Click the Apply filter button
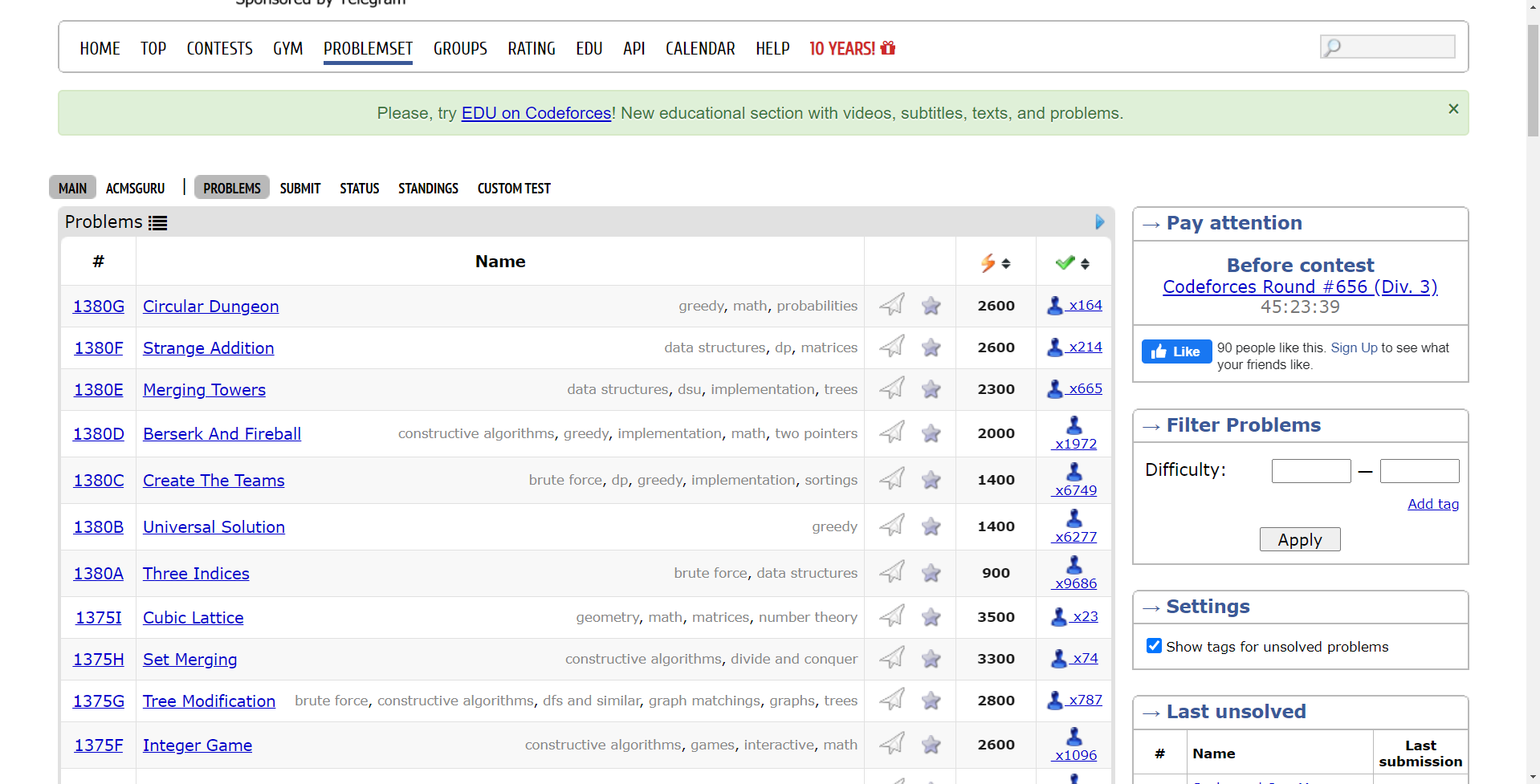The image size is (1540, 784). pyautogui.click(x=1300, y=539)
